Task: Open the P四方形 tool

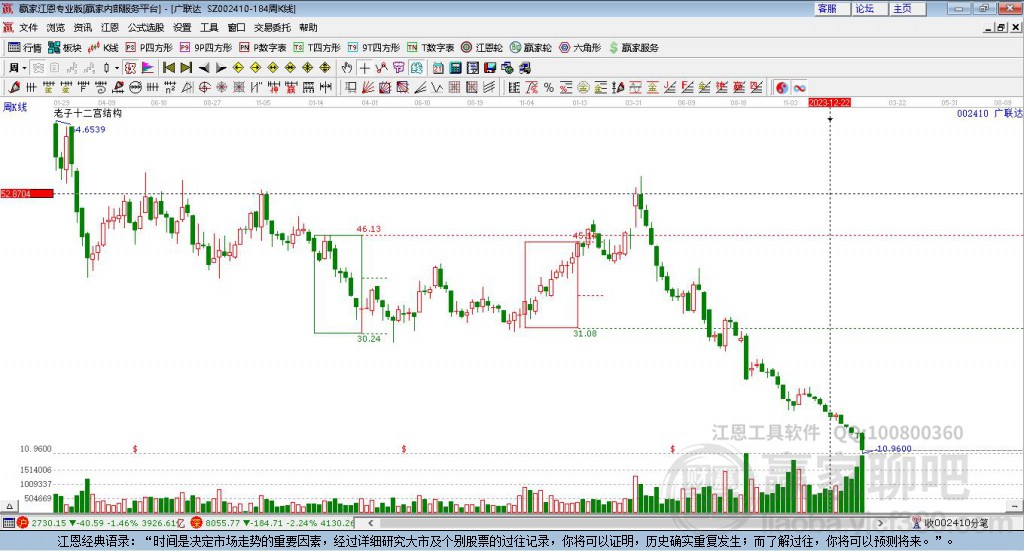Action: (x=148, y=48)
